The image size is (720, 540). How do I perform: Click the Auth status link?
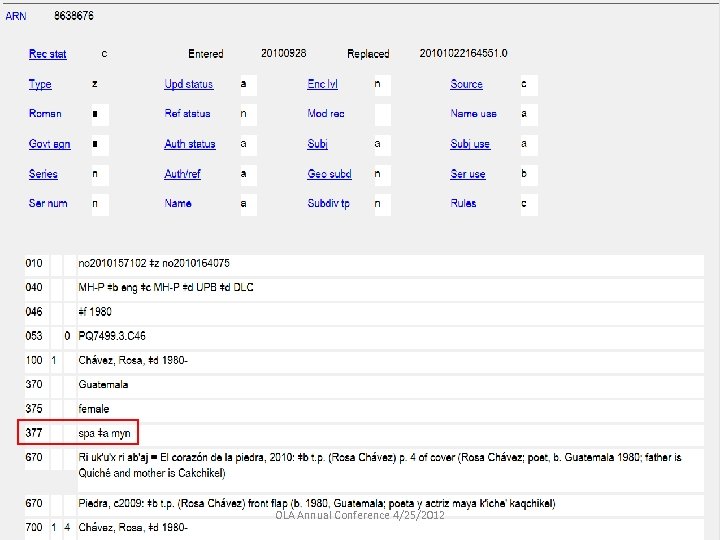point(189,144)
